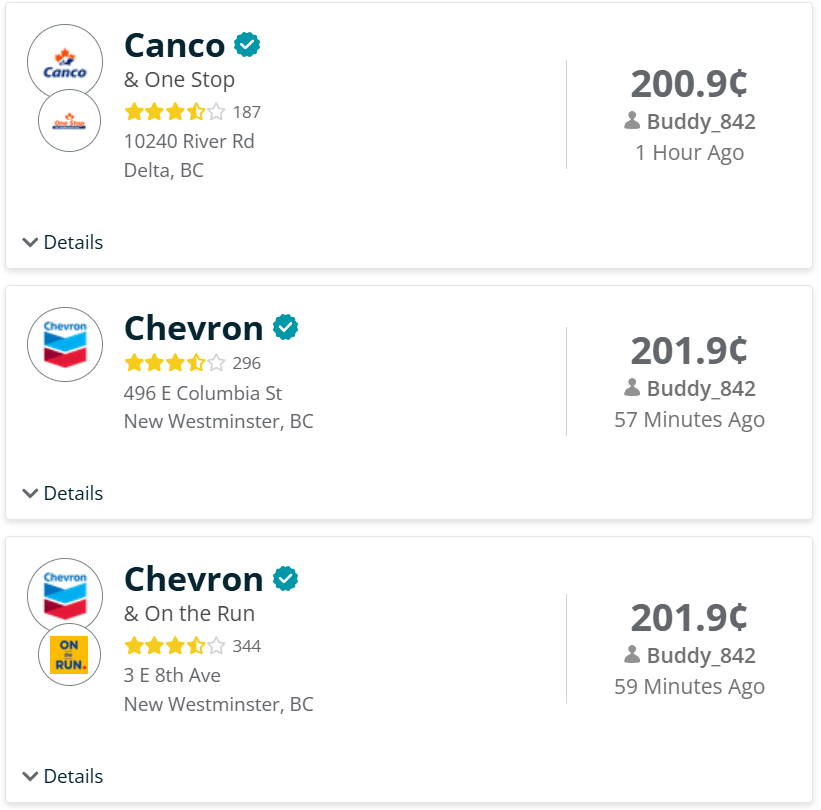The image size is (821, 810).
Task: Click the Canco star rating with 187 reviews
Action: (x=175, y=111)
